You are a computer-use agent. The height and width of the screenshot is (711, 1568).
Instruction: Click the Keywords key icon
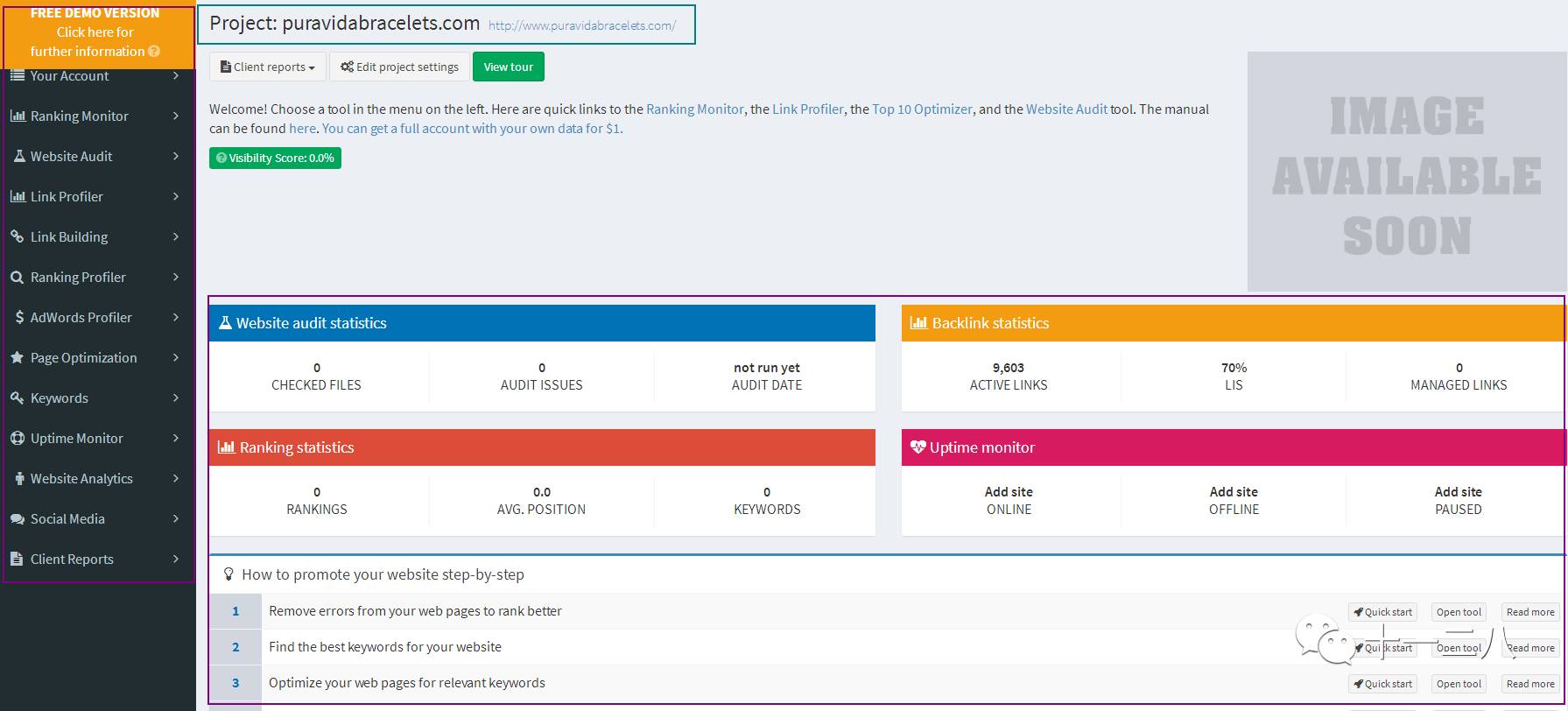18,398
